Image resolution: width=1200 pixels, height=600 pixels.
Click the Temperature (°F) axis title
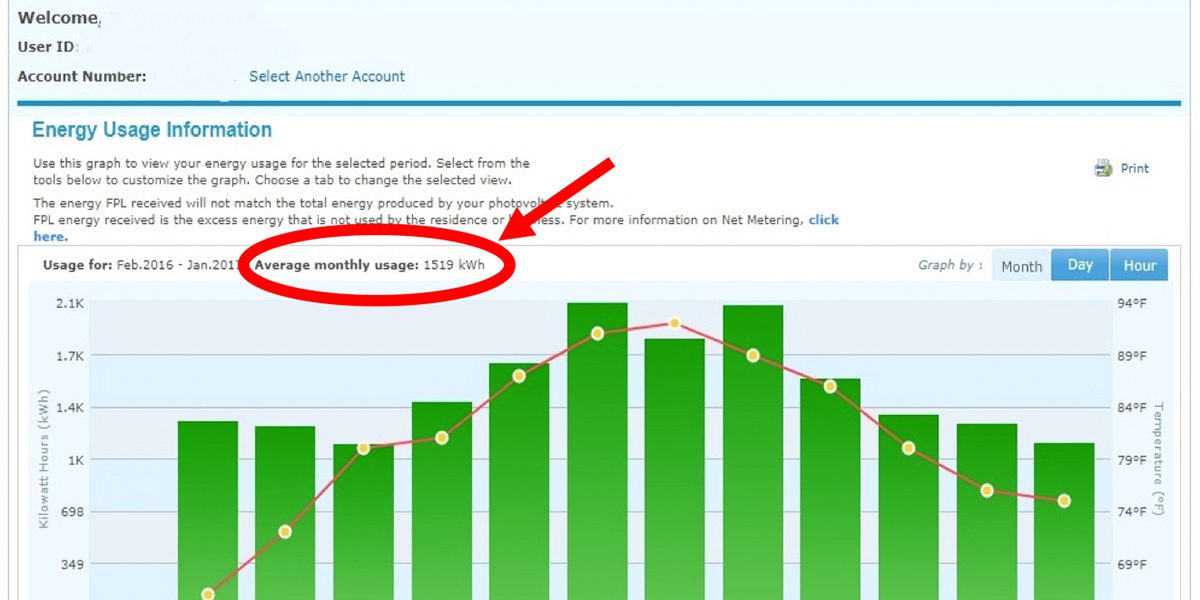1159,460
